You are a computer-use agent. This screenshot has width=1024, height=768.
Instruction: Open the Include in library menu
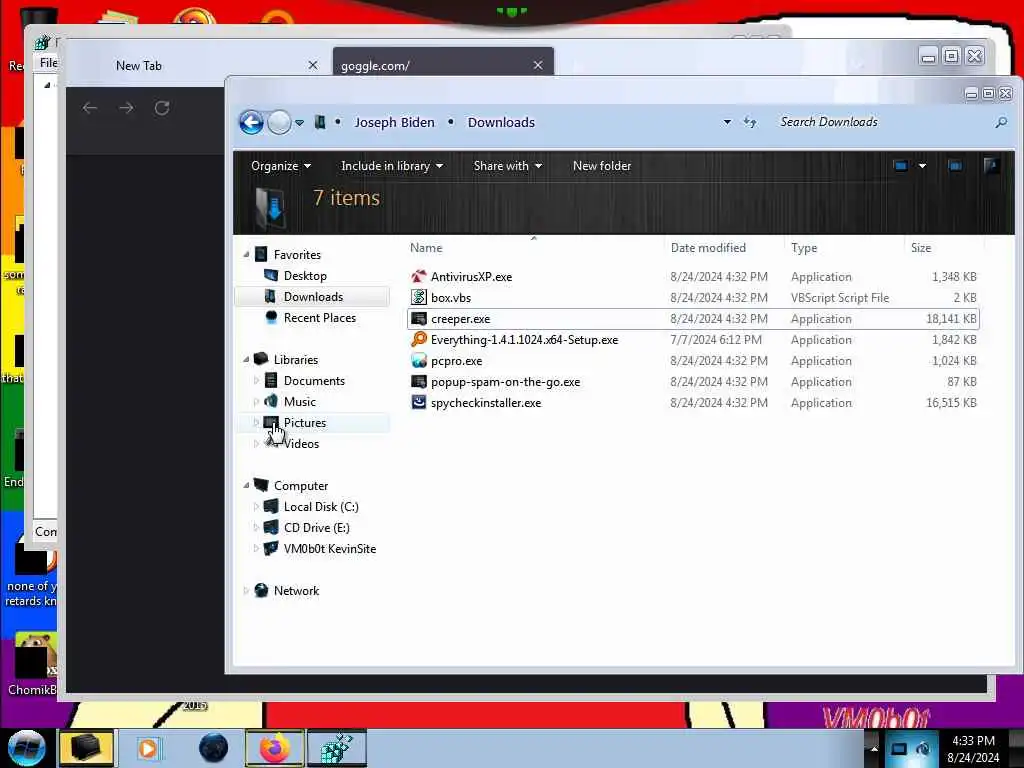[392, 166]
